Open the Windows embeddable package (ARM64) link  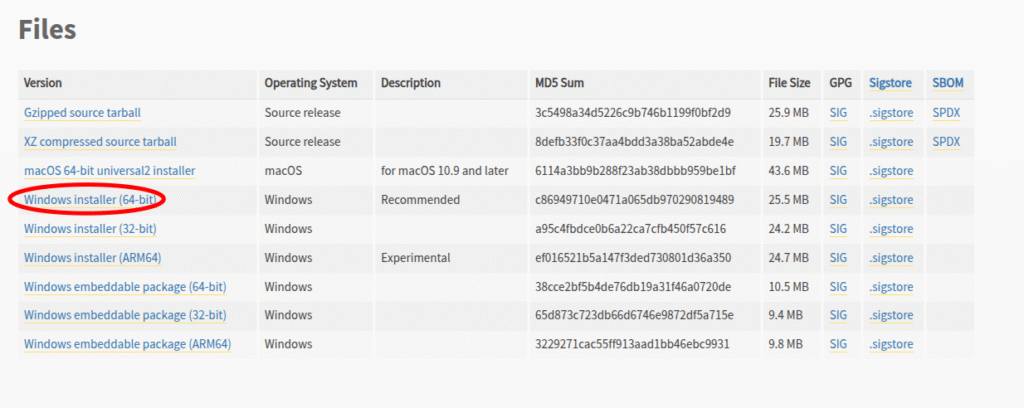127,344
